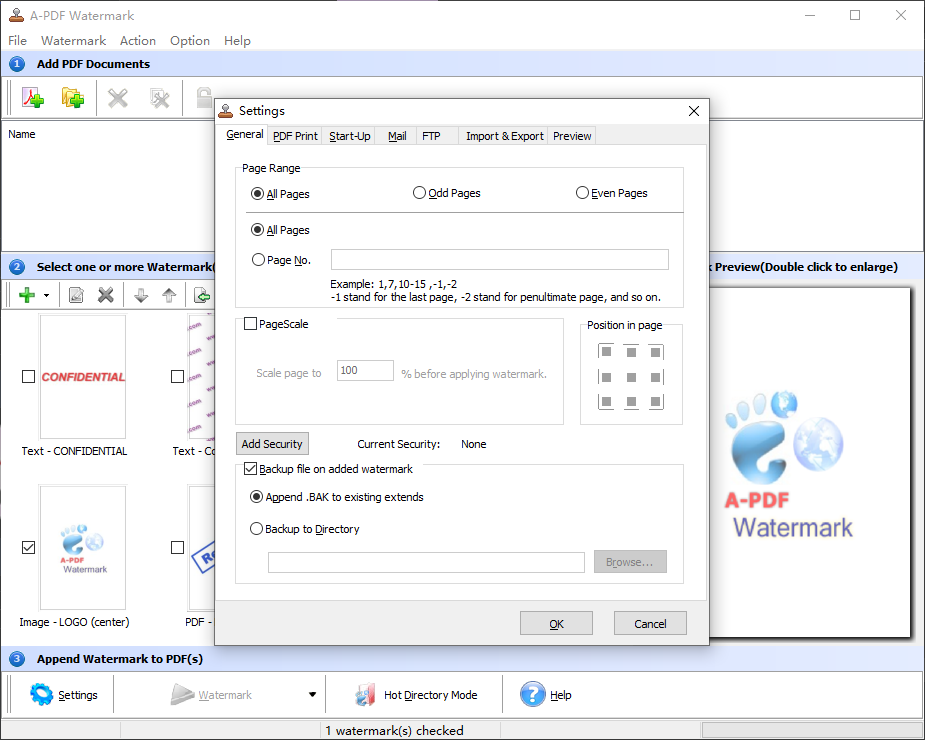Image resolution: width=925 pixels, height=740 pixels.
Task: Close the Settings dialog with X
Action: coord(694,111)
